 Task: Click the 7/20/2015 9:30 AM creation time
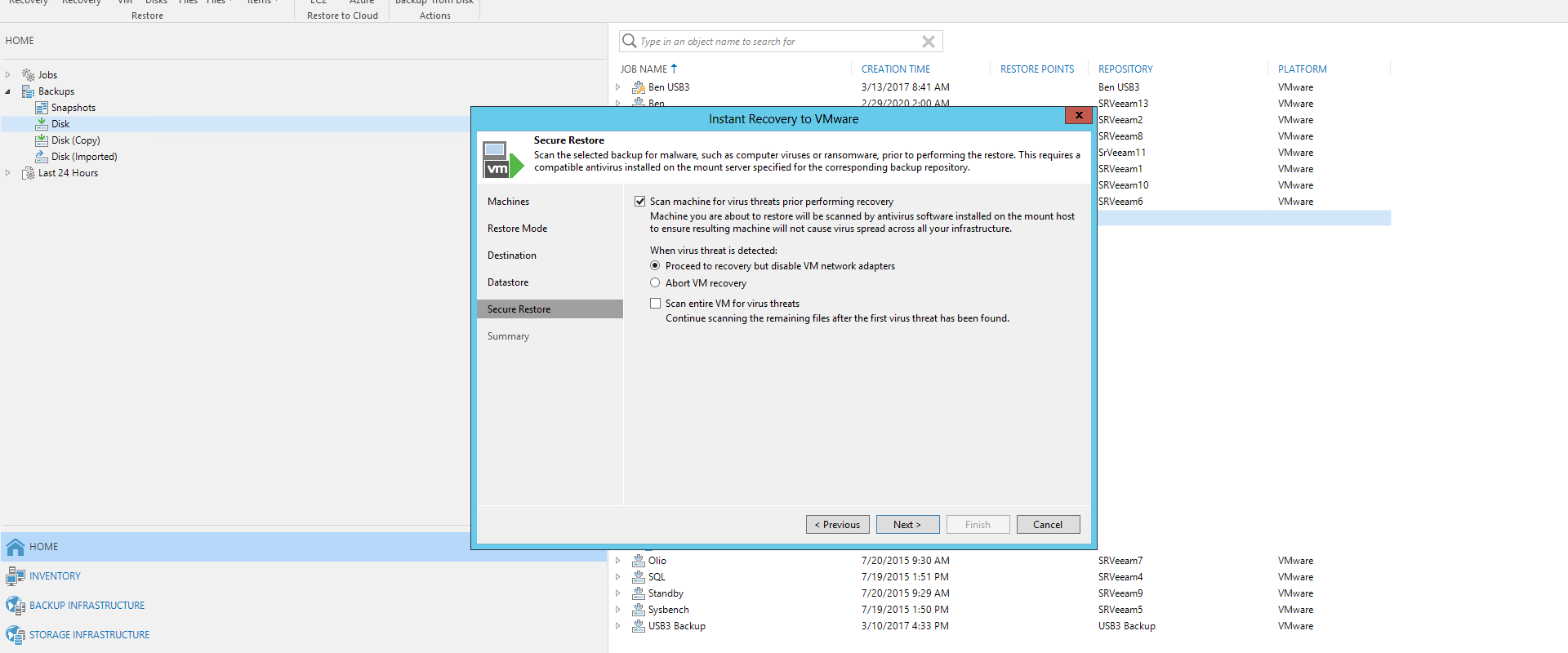[x=905, y=561]
